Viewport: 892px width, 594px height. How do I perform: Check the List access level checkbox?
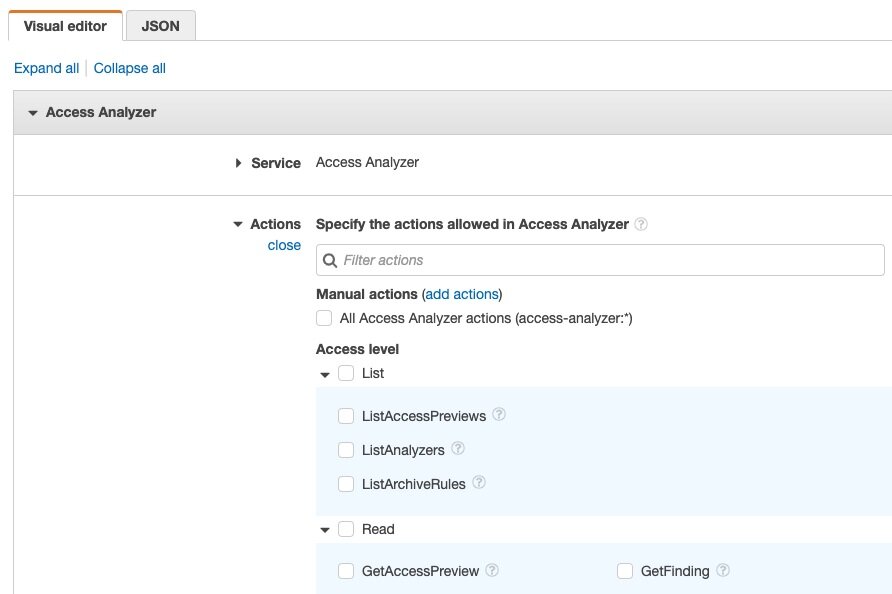tap(346, 373)
